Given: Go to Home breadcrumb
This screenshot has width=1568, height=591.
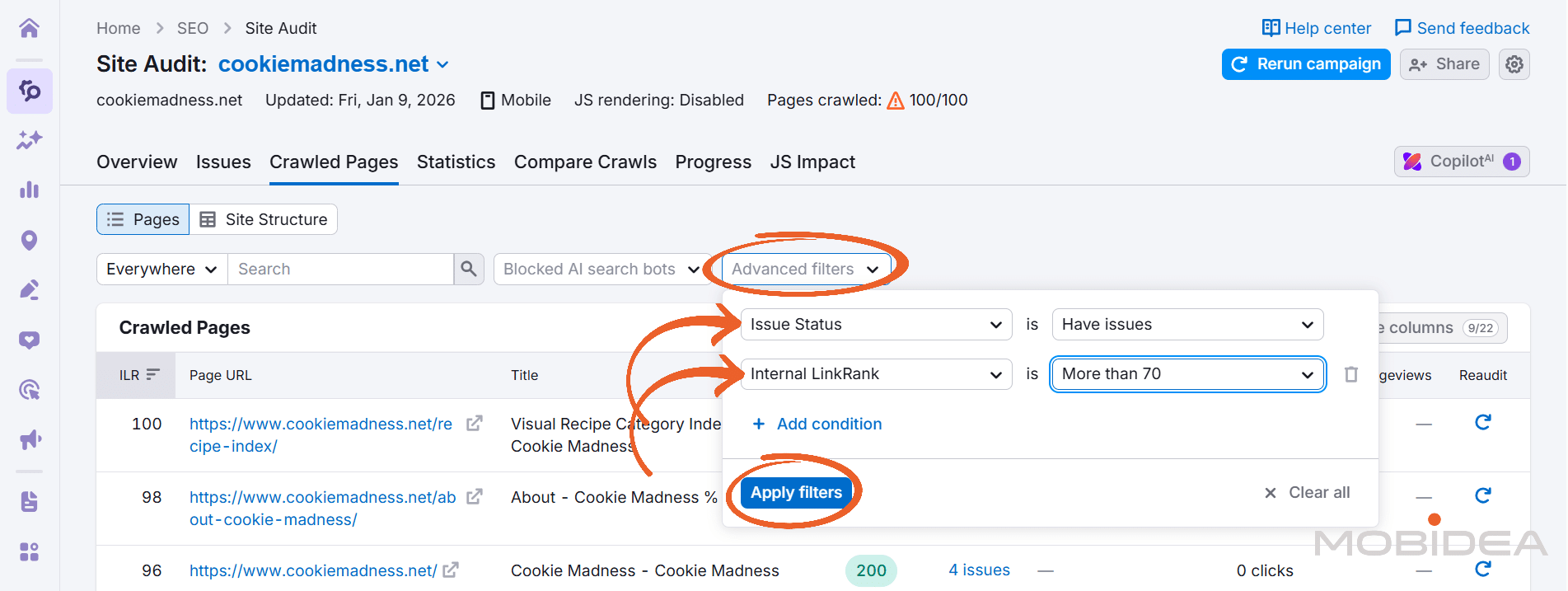Looking at the screenshot, I should coord(119,28).
